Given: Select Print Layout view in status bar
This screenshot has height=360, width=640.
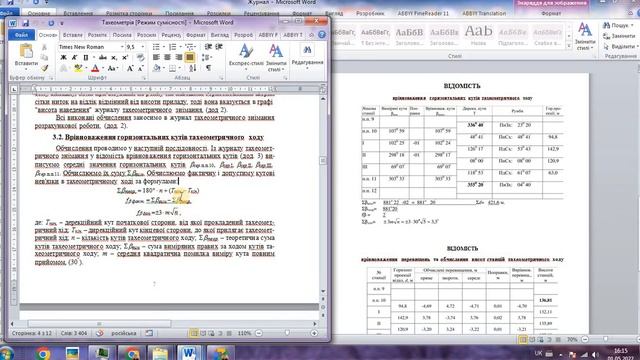Looking at the screenshot, I should tap(194, 333).
